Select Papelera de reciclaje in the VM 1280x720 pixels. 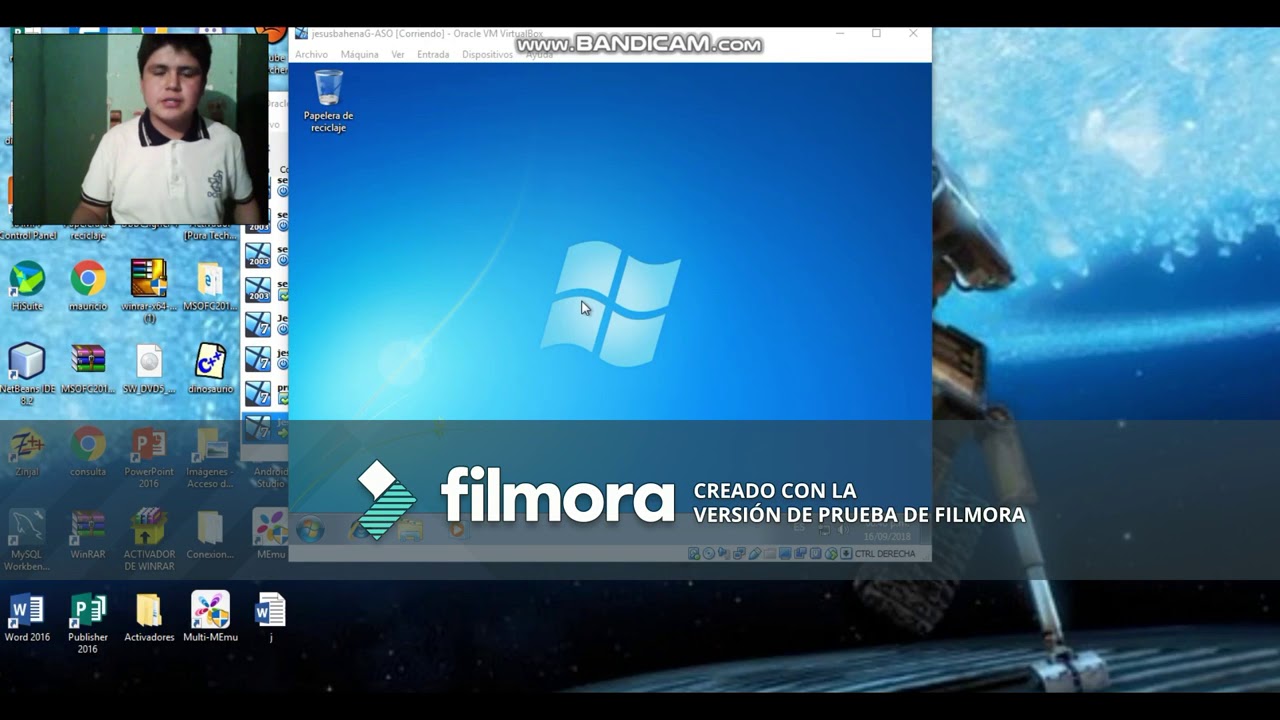(x=328, y=88)
